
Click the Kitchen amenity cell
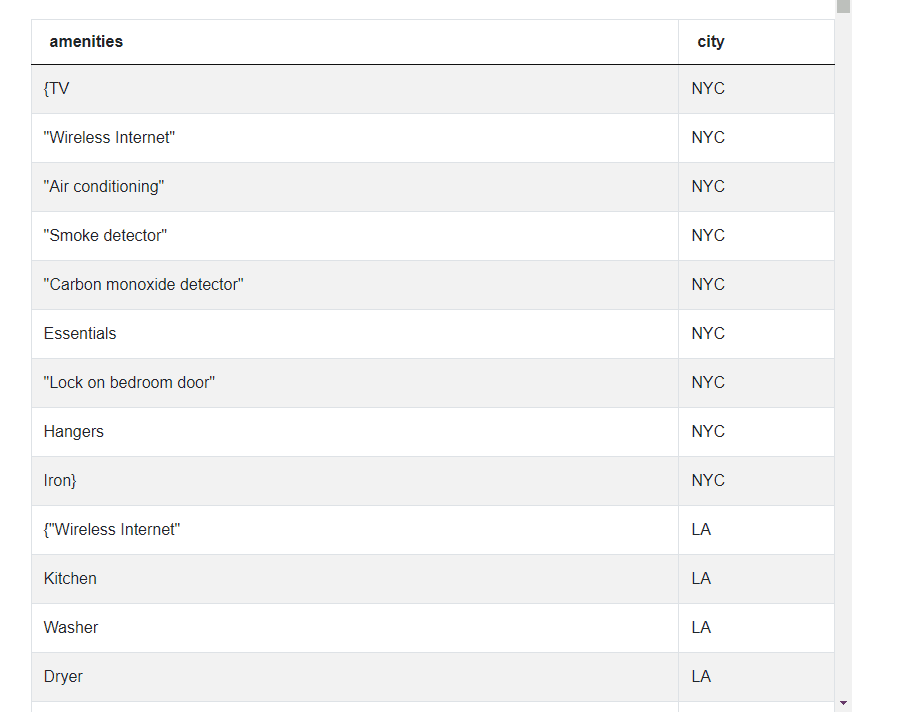(70, 578)
